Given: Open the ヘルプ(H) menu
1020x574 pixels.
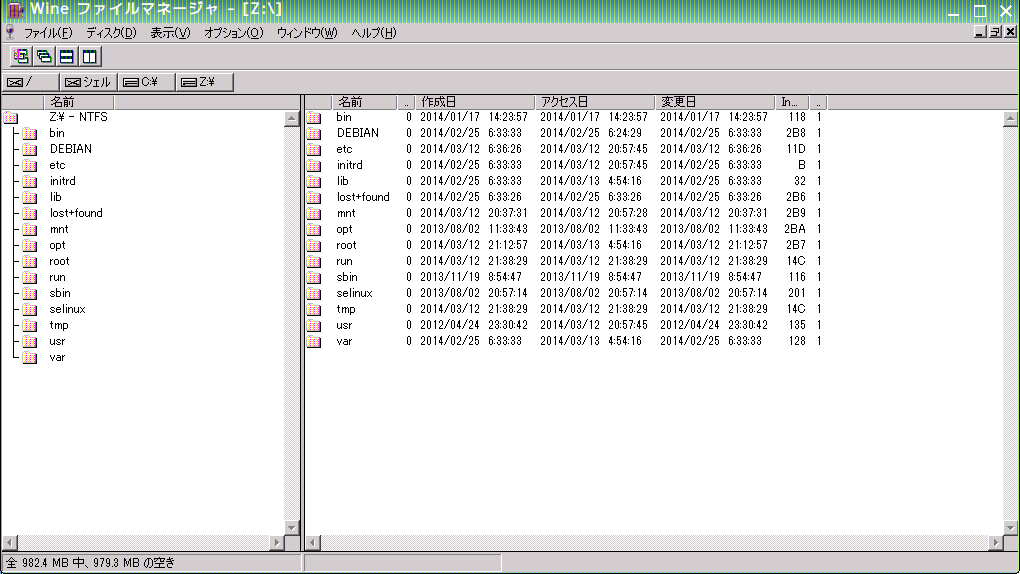Looking at the screenshot, I should pyautogui.click(x=373, y=33).
